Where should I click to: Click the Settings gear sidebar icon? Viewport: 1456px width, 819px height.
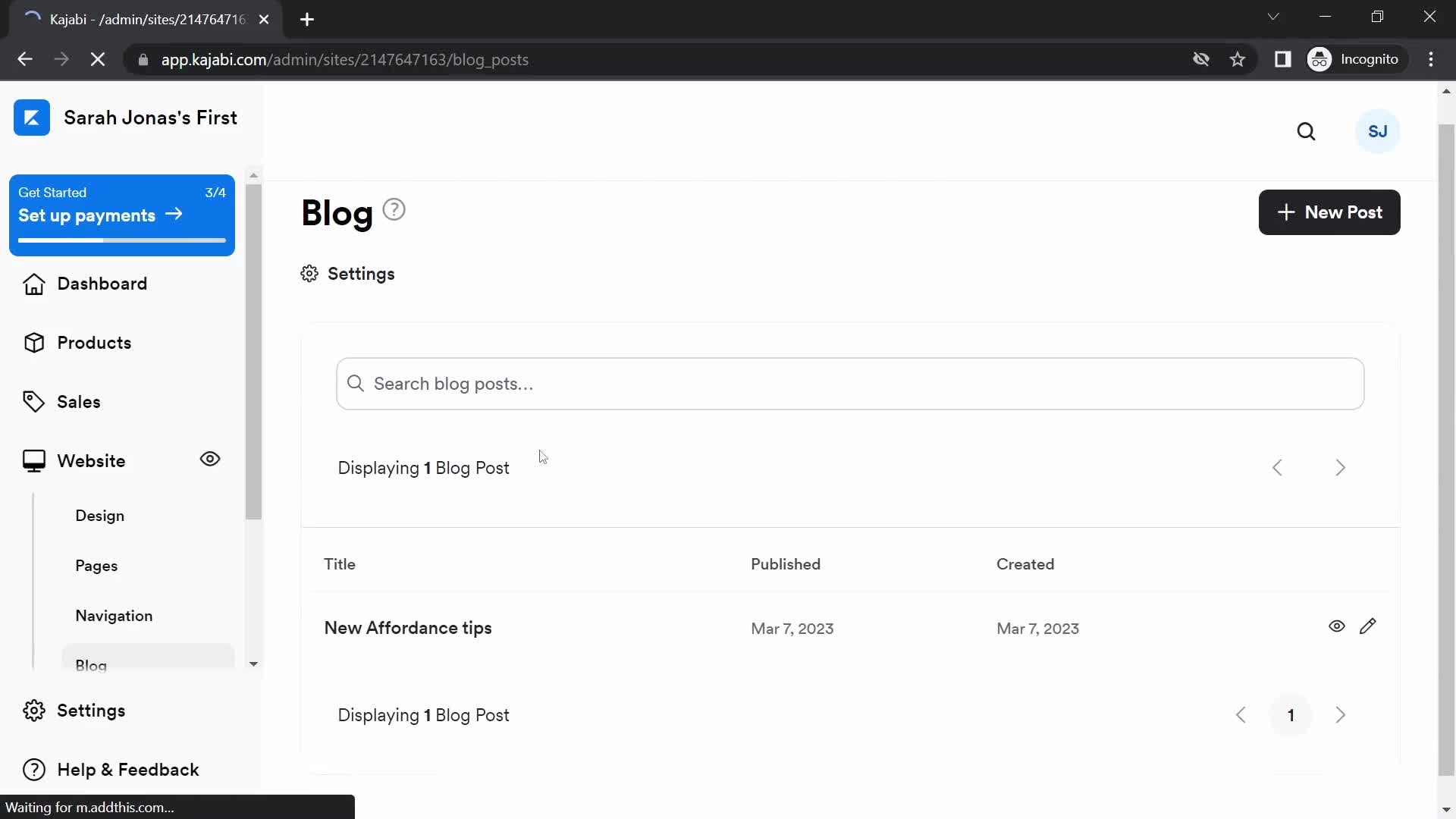[34, 710]
